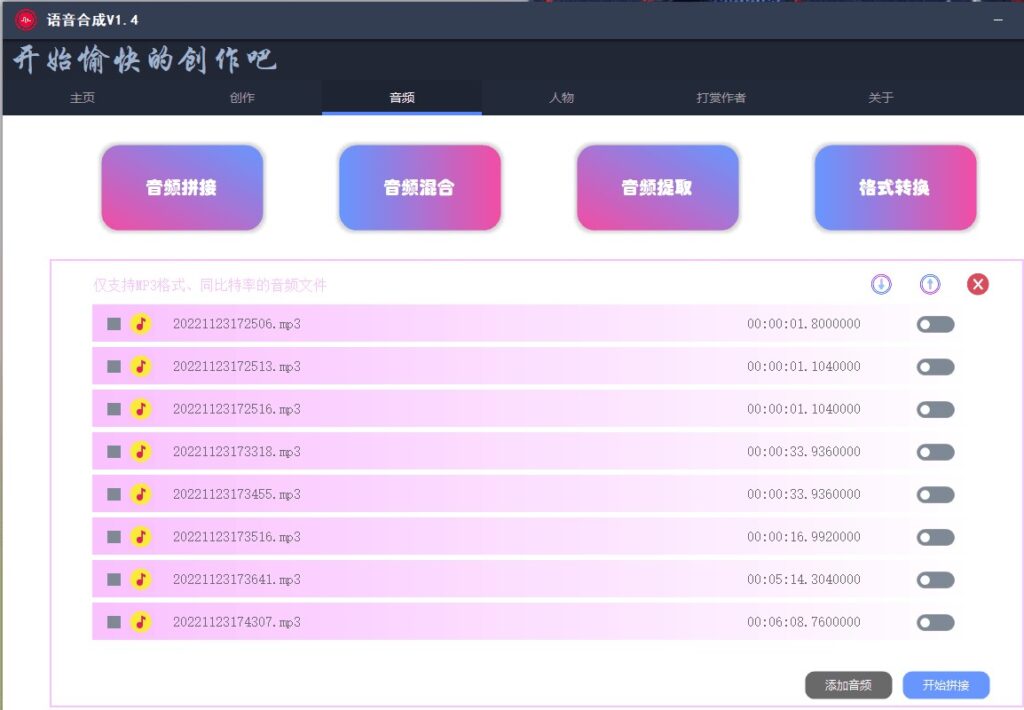Enable the toggle switch for 20221123174307.mp3
1024x710 pixels.
pyautogui.click(x=934, y=622)
